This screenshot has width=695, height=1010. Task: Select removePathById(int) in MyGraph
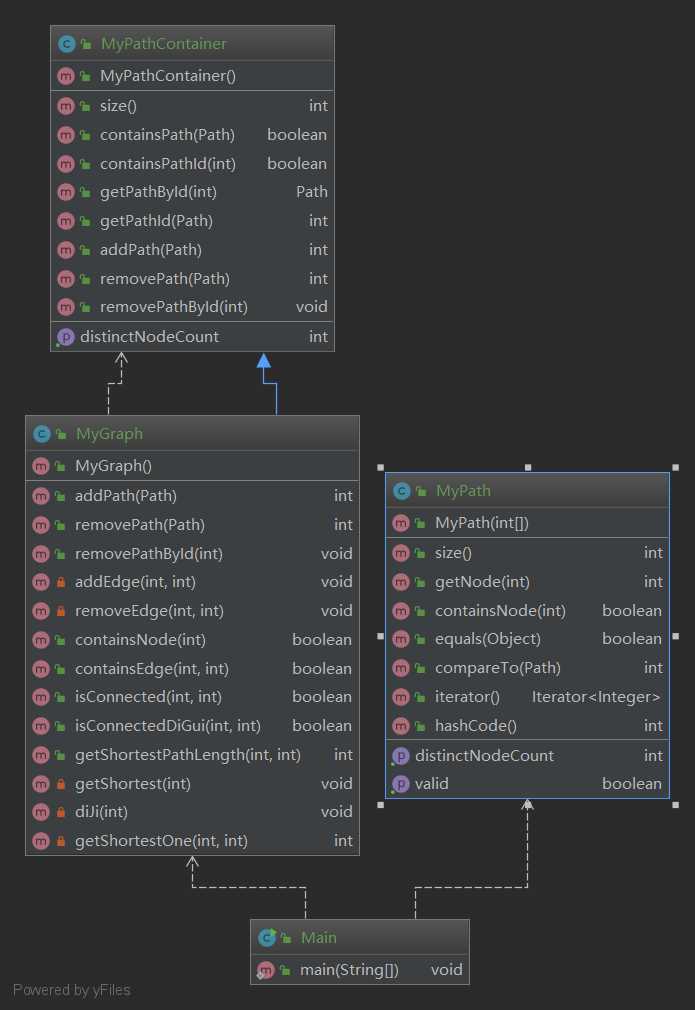pos(192,553)
